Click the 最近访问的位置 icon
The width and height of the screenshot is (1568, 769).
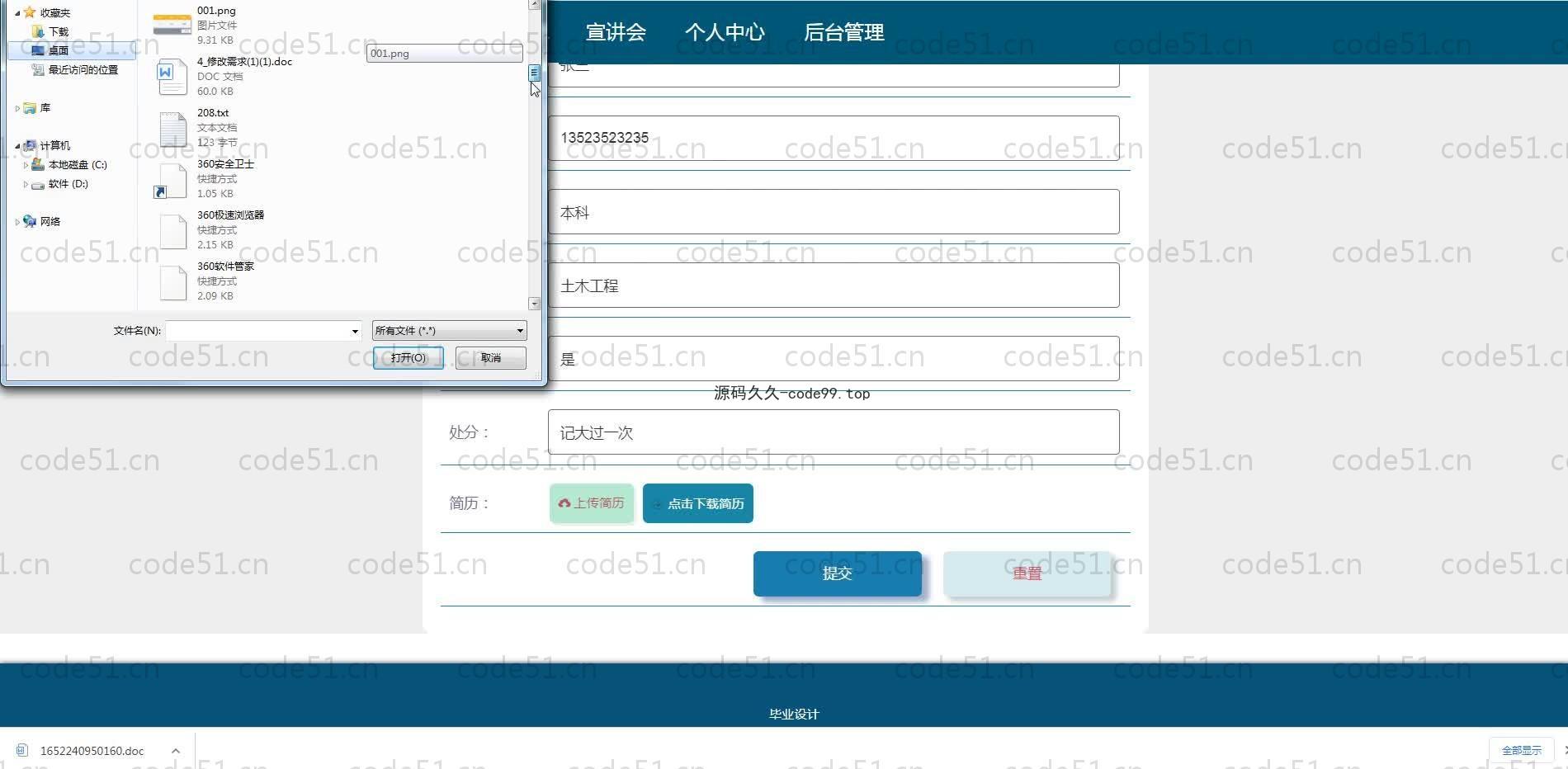point(37,69)
